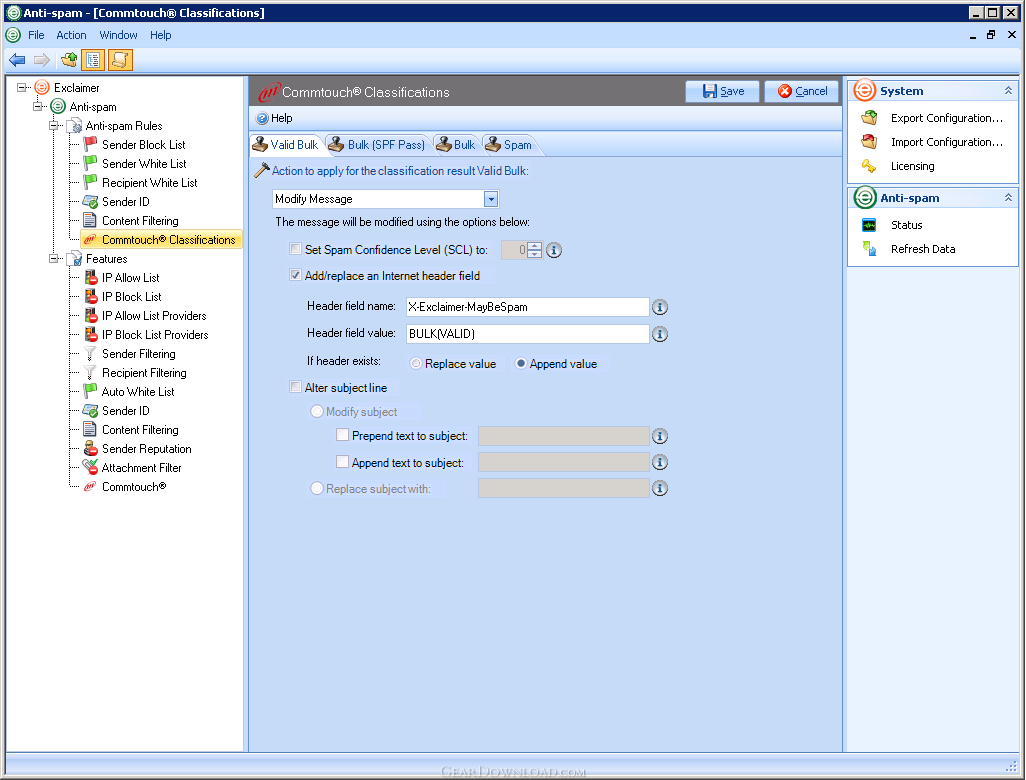
Task: Open the Modify Message action dropdown
Action: 491,199
